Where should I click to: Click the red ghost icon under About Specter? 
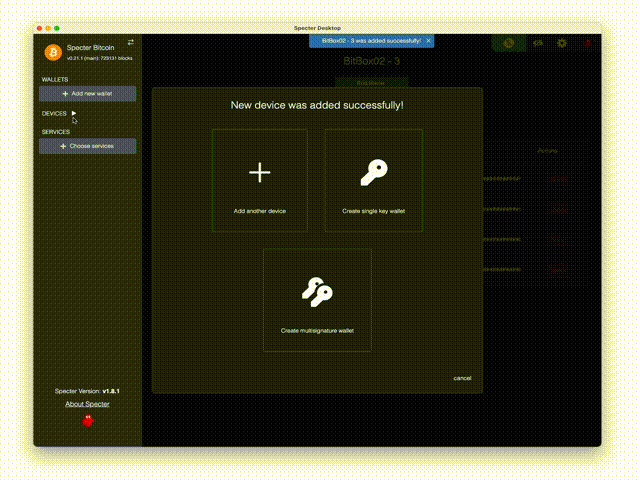[x=88, y=421]
